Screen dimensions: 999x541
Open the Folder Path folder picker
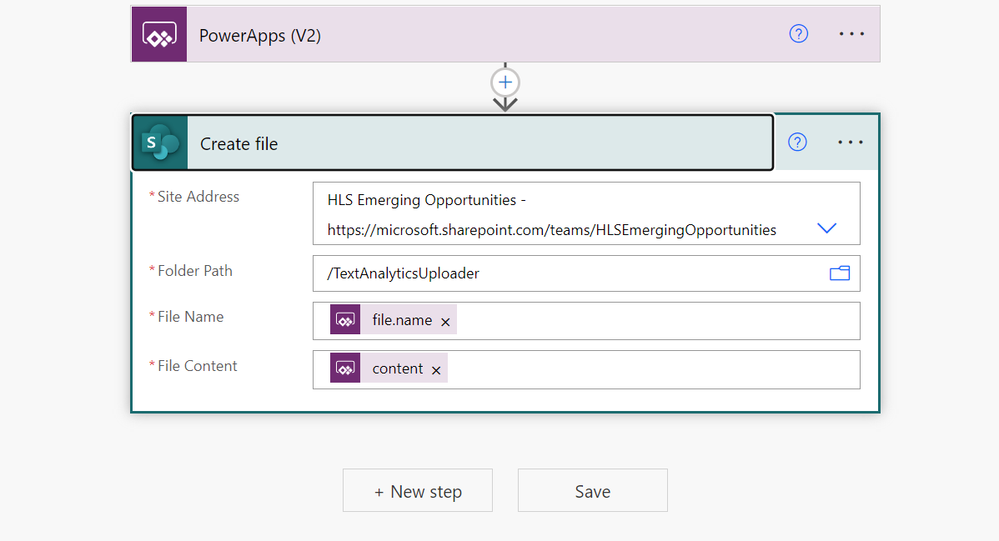(x=839, y=273)
